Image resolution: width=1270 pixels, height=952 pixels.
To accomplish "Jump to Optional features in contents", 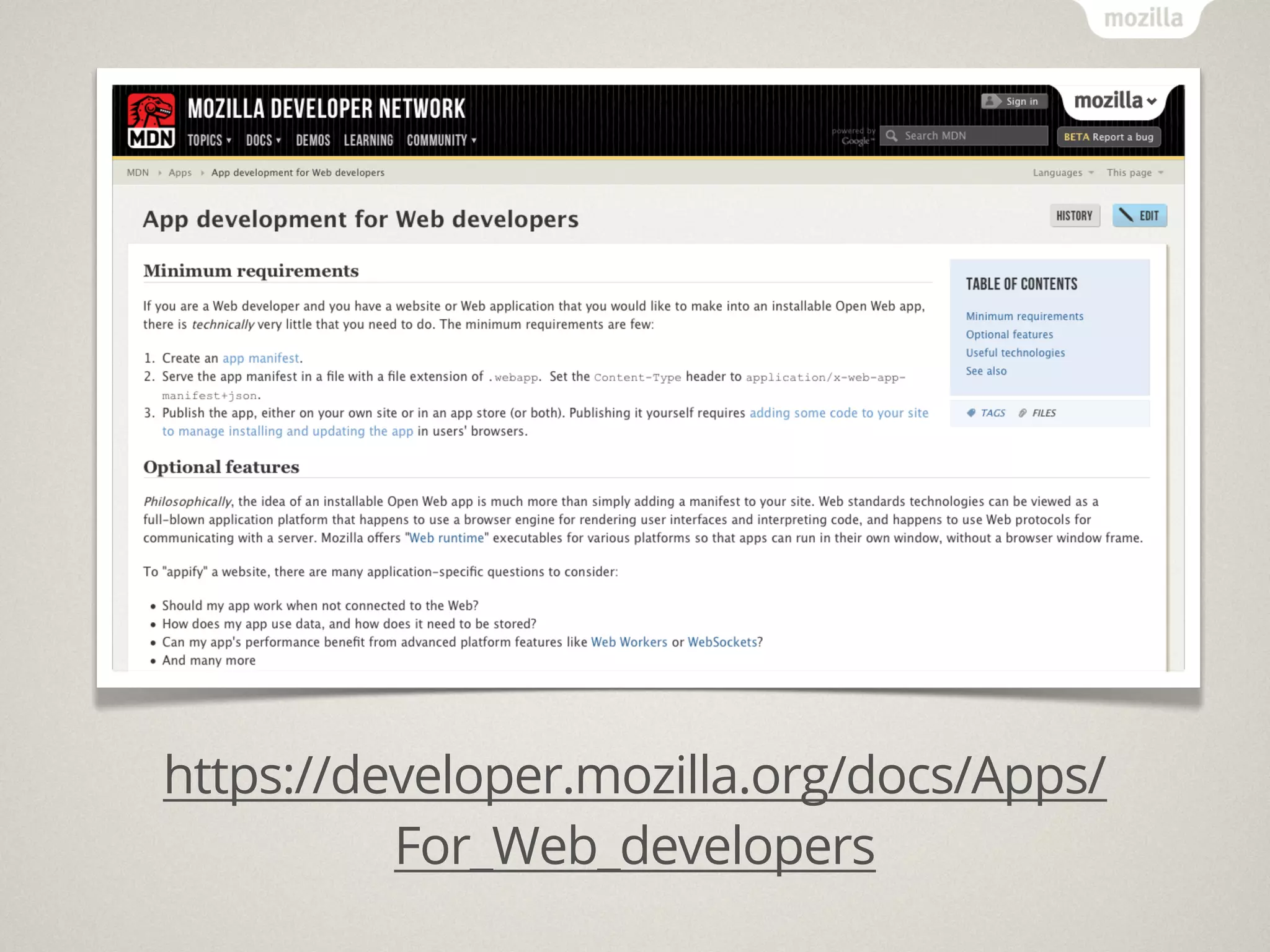I will (x=1010, y=334).
